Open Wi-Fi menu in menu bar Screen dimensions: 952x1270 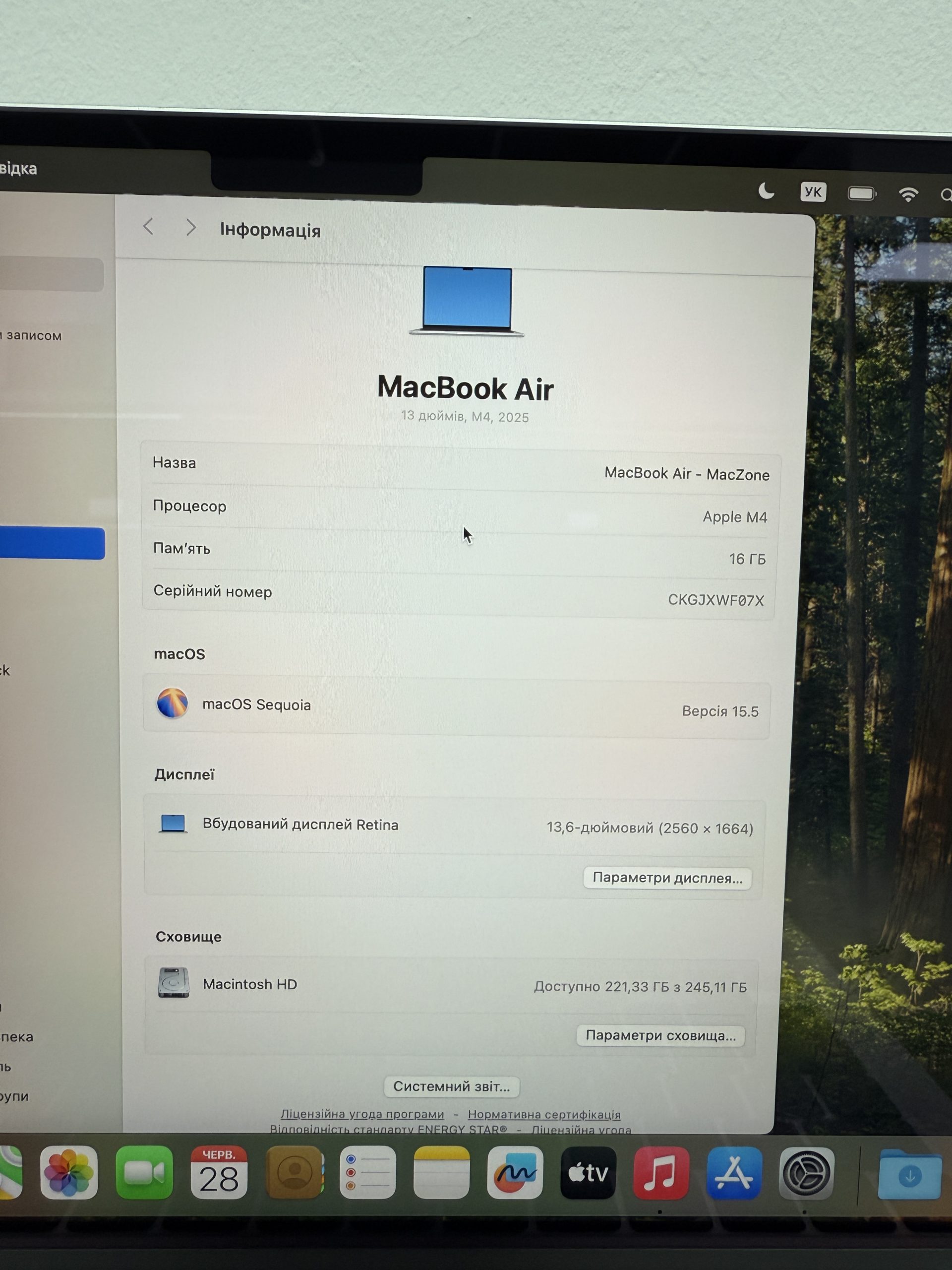coord(908,194)
